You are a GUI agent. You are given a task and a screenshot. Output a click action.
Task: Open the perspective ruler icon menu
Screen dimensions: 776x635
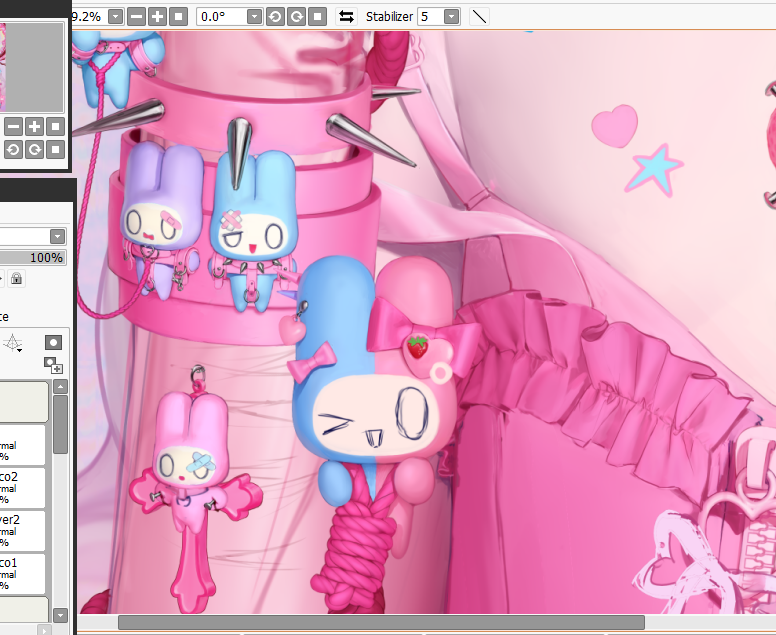tap(13, 342)
